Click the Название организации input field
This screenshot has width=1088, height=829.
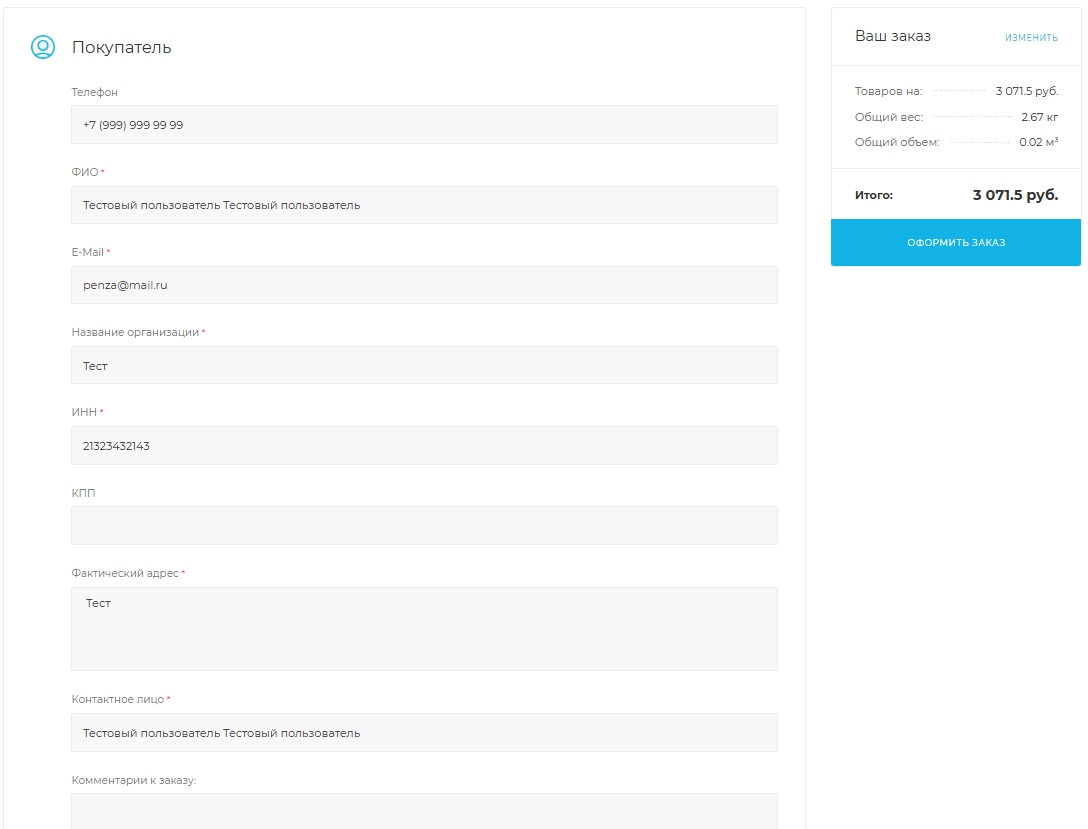[x=424, y=365]
